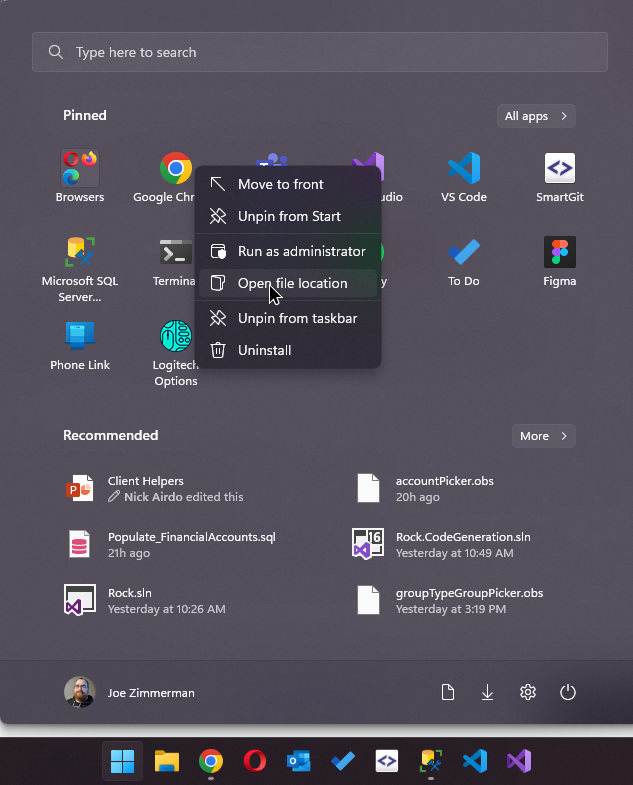The width and height of the screenshot is (633, 785).
Task: Launch SmartGit from Pinned apps
Action: point(559,176)
